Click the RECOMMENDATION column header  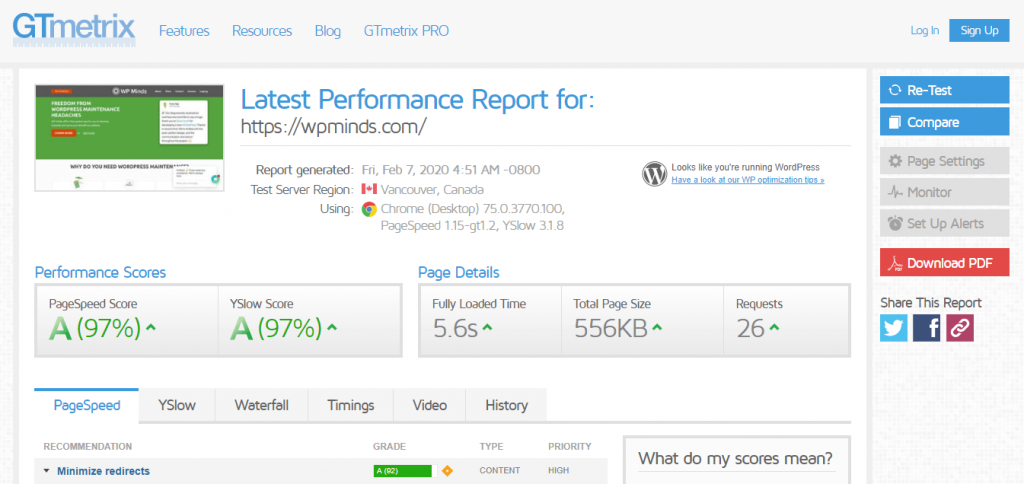88,447
